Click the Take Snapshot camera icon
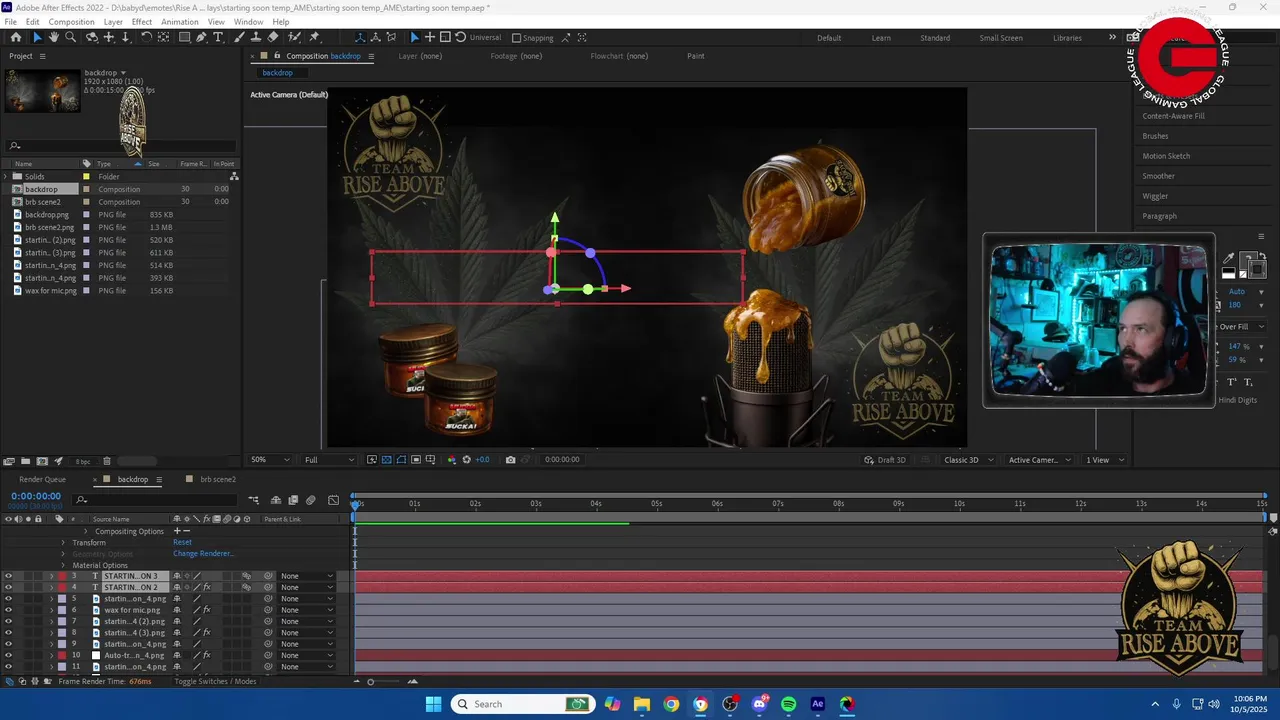 (x=510, y=459)
